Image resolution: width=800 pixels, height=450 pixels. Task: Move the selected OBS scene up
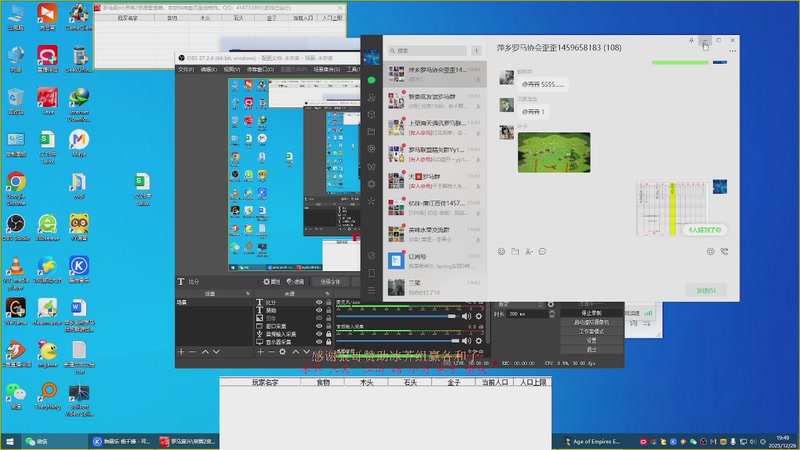[205, 352]
